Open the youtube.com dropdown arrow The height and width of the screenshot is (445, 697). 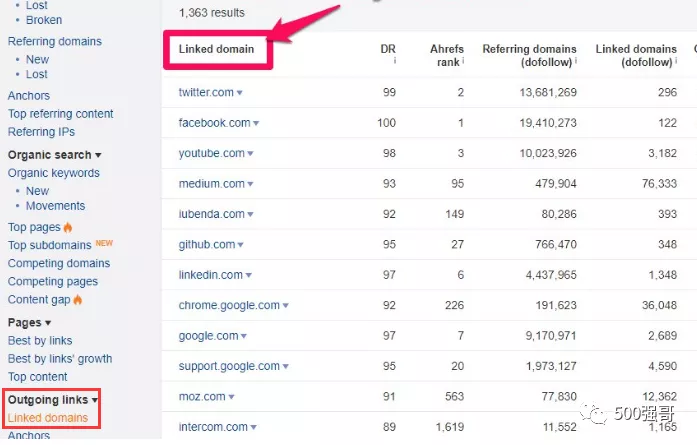(x=251, y=154)
